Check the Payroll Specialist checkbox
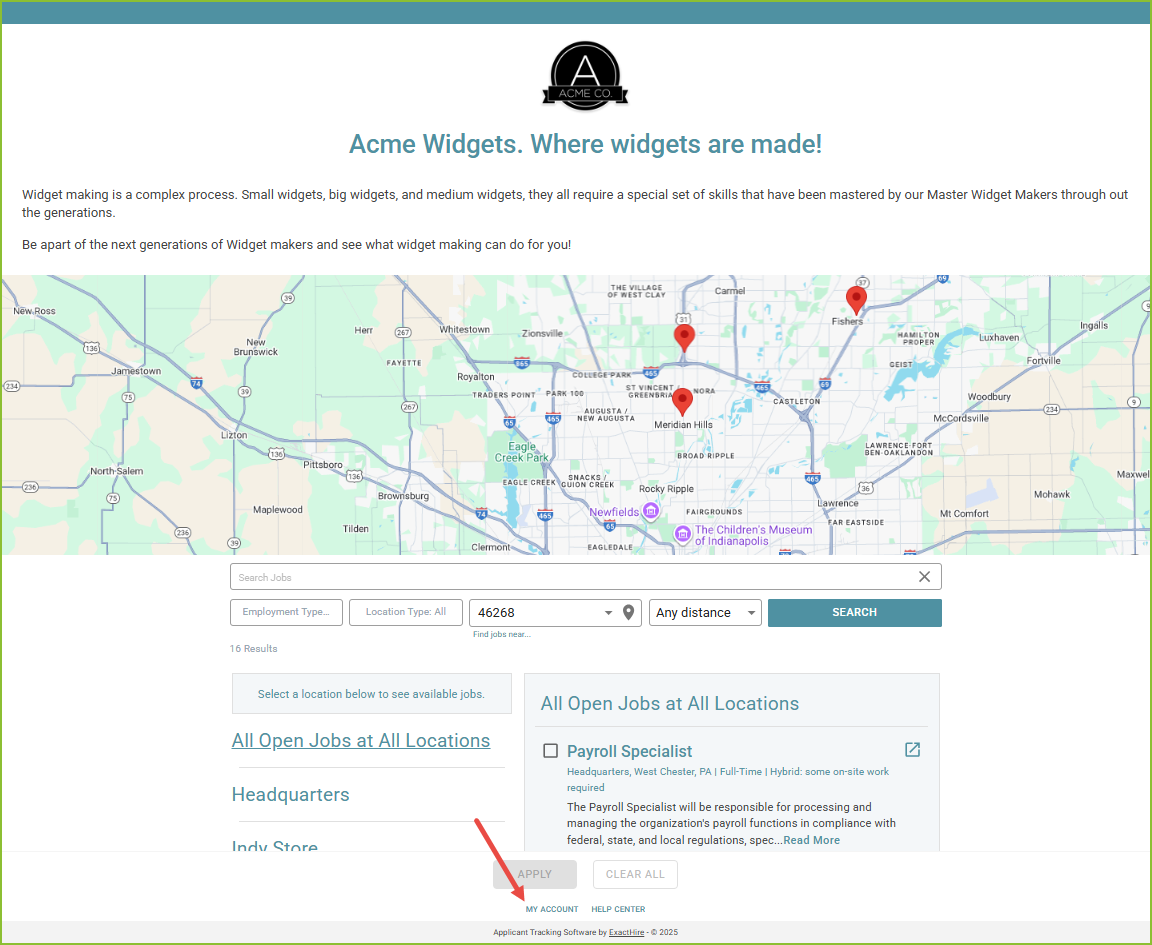This screenshot has width=1152, height=945. (x=550, y=751)
